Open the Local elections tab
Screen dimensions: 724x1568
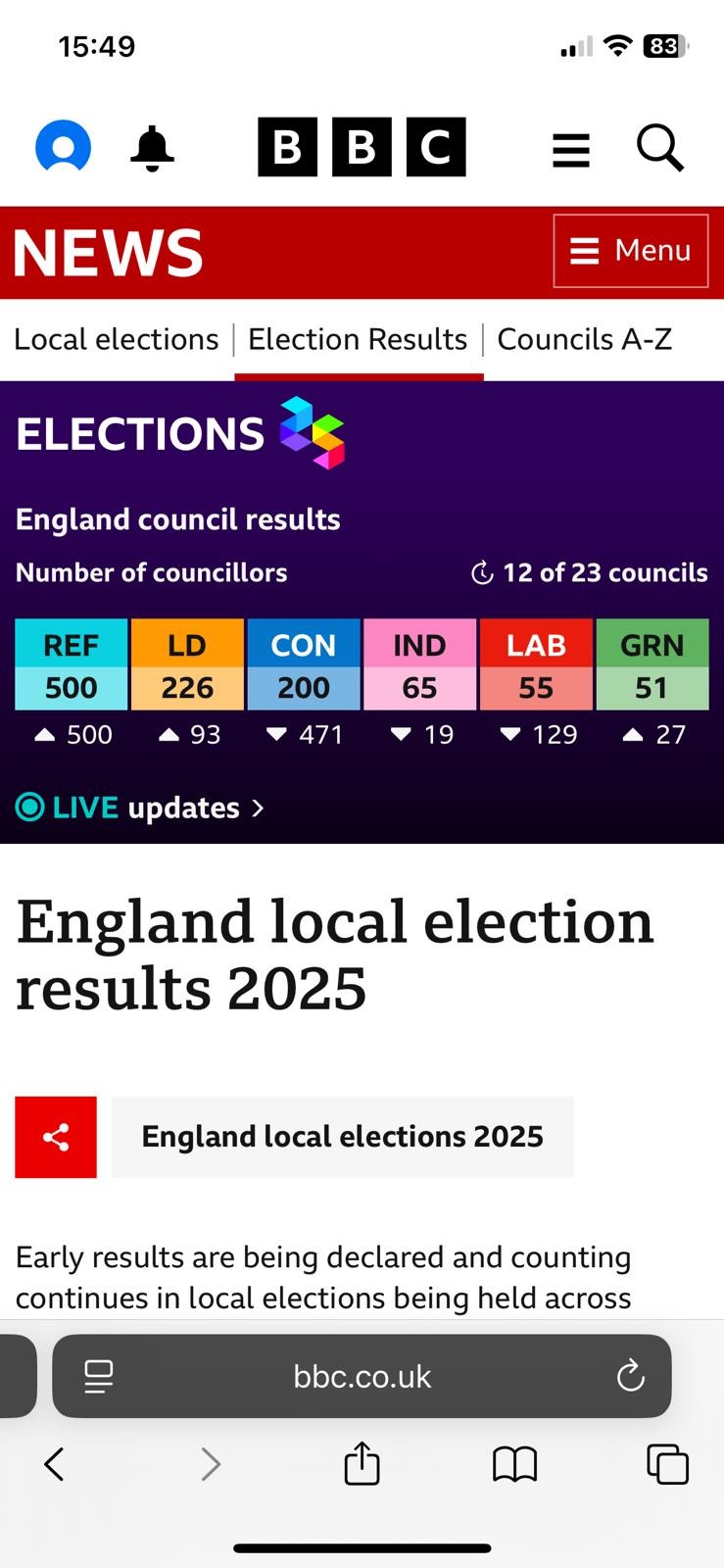(116, 339)
